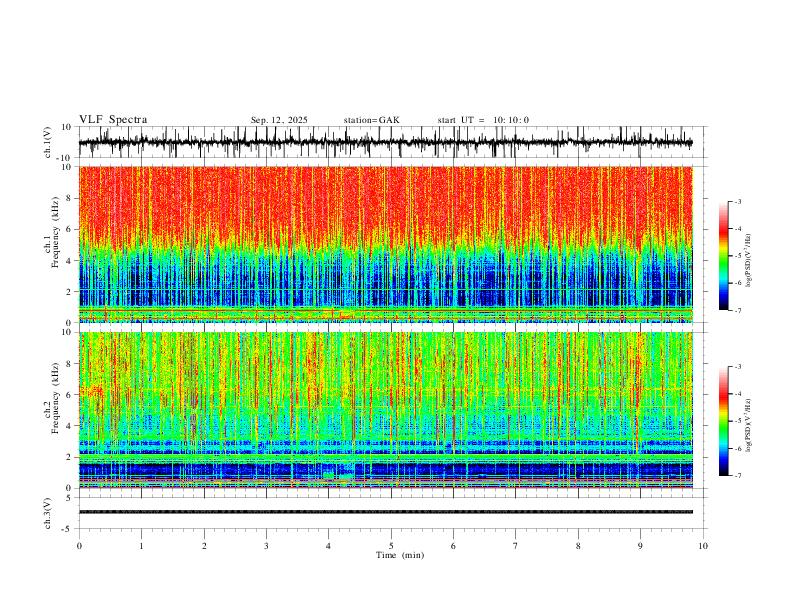Click the ch.2 spectrogram panel
The height and width of the screenshot is (612, 792).
(385, 410)
